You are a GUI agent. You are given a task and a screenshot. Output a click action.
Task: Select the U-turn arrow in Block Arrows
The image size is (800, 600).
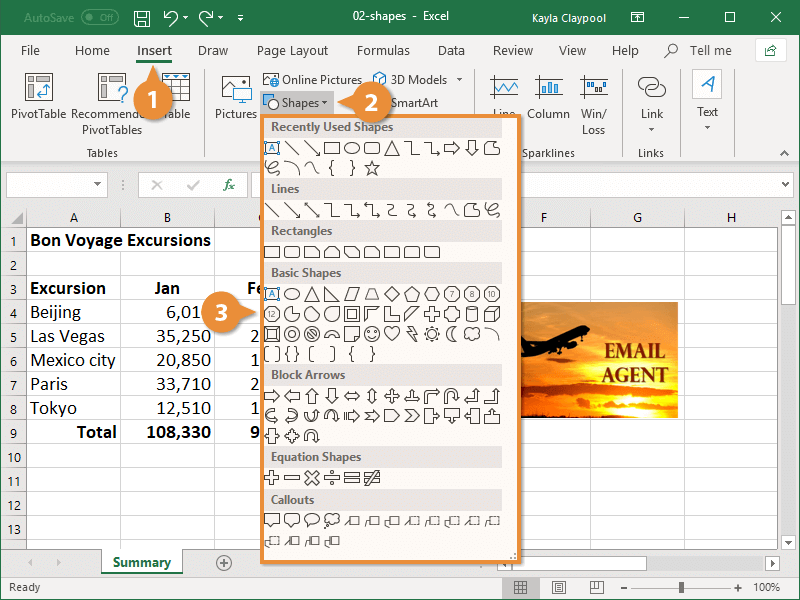[x=452, y=396]
